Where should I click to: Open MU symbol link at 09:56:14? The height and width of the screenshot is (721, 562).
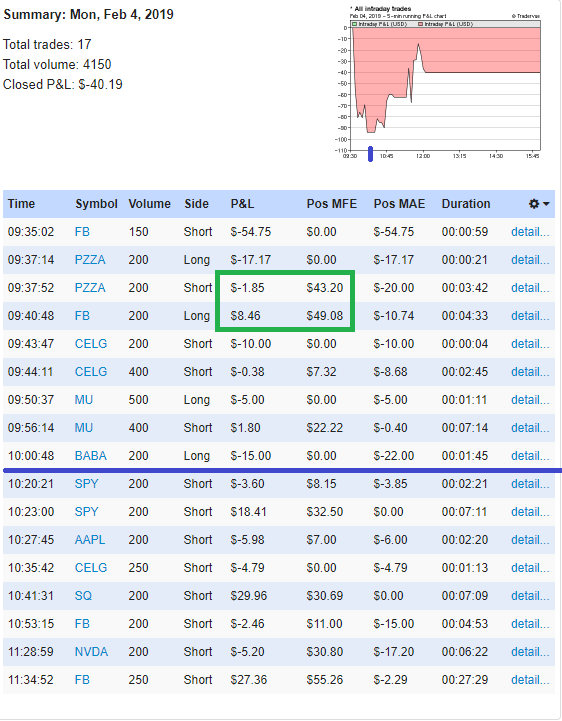point(84,428)
